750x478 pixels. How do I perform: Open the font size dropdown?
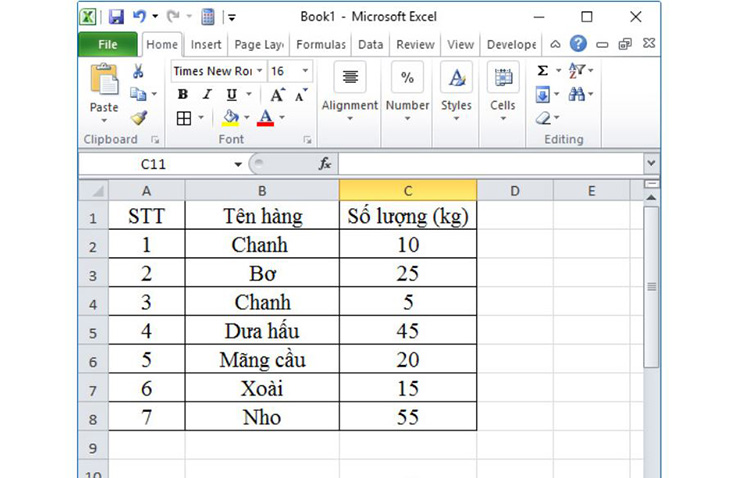point(305,71)
